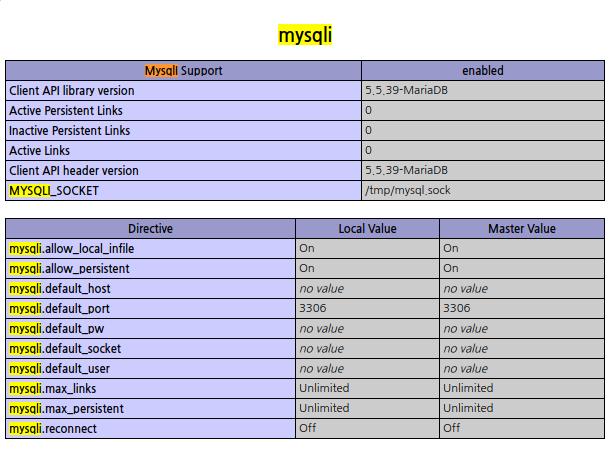Select the Client API library version row
The height and width of the screenshot is (449, 611).
click(x=305, y=91)
